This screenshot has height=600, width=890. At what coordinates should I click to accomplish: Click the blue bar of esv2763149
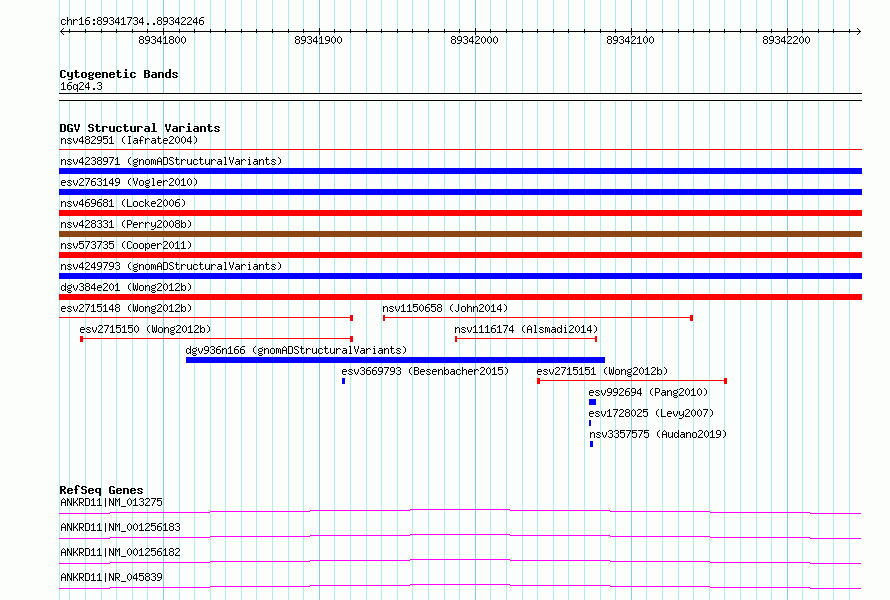pos(460,192)
